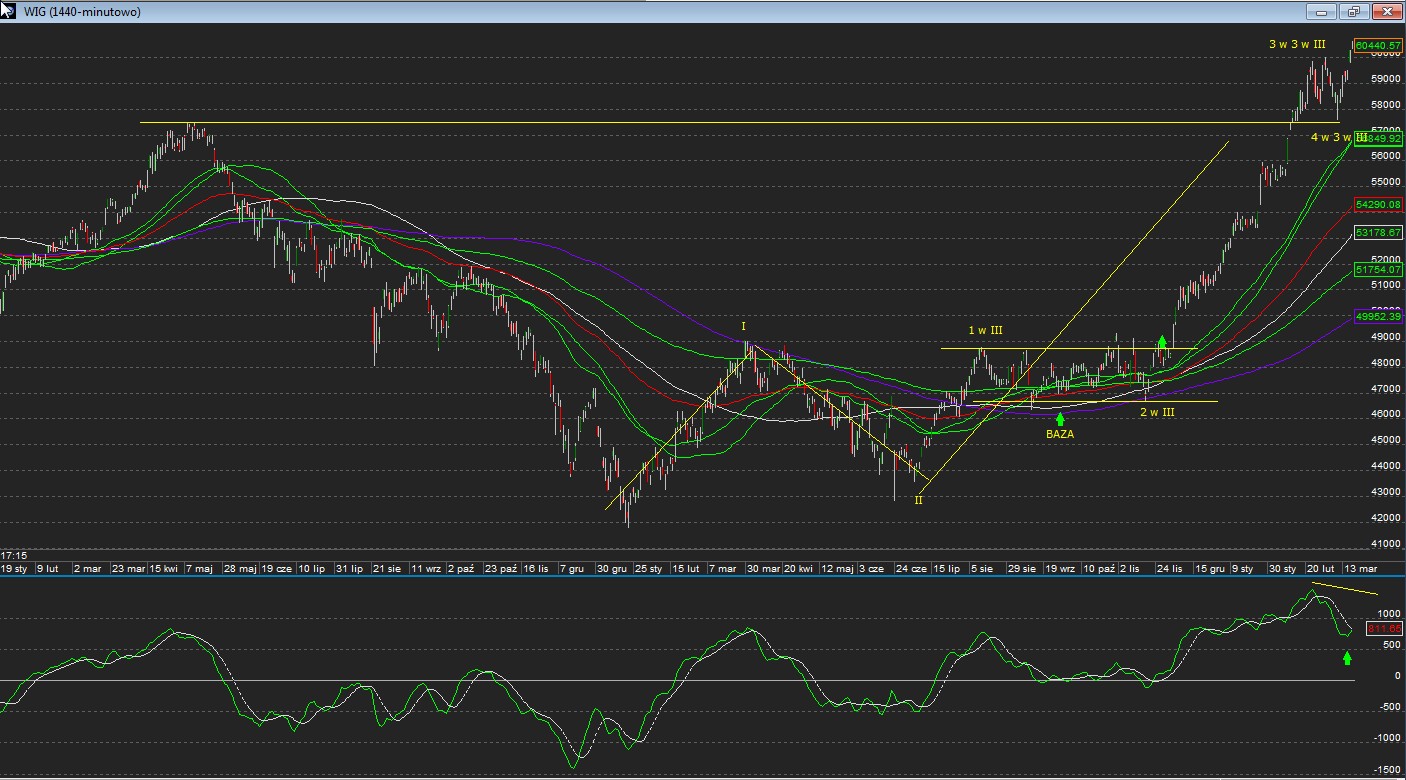Select the purple average value label 49952.39
1406x780 pixels.
[x=1378, y=317]
